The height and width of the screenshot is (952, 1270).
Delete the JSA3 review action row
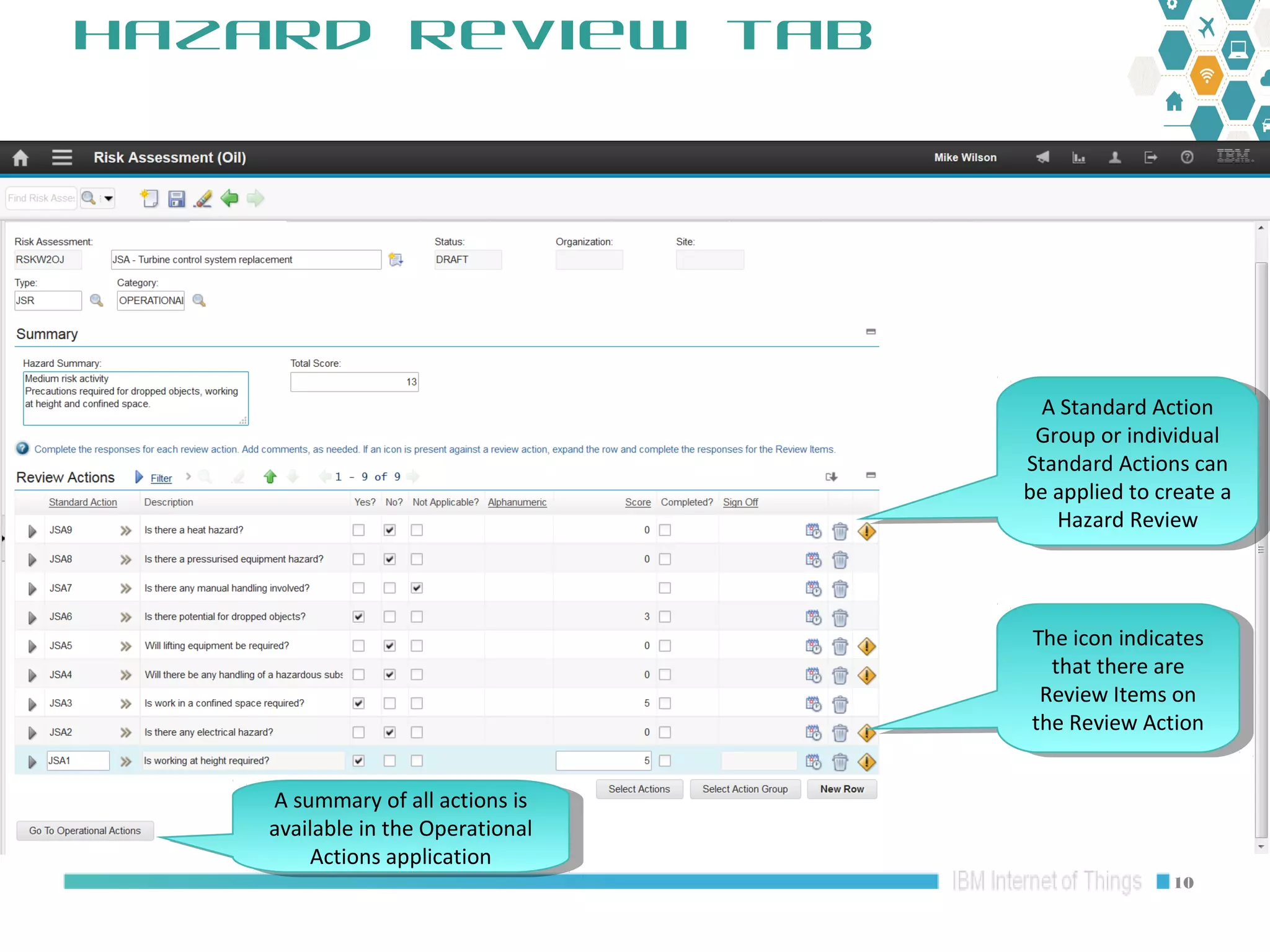(840, 704)
